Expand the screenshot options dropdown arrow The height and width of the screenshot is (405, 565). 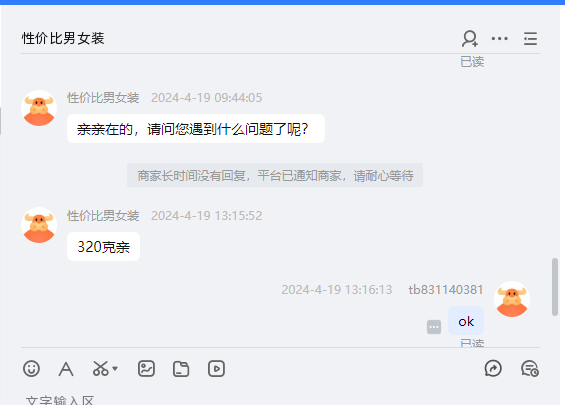[x=115, y=369]
